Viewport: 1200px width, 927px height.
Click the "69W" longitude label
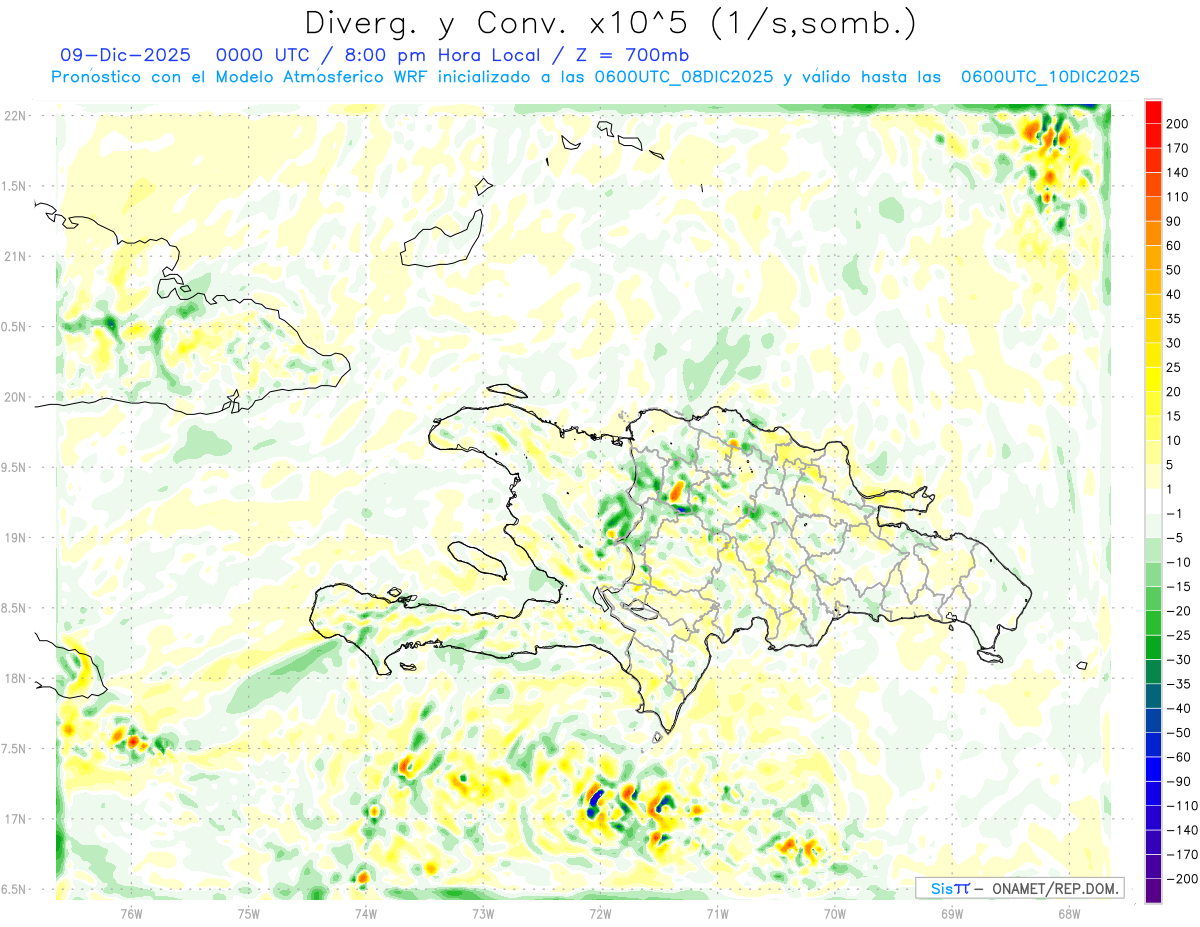click(952, 913)
